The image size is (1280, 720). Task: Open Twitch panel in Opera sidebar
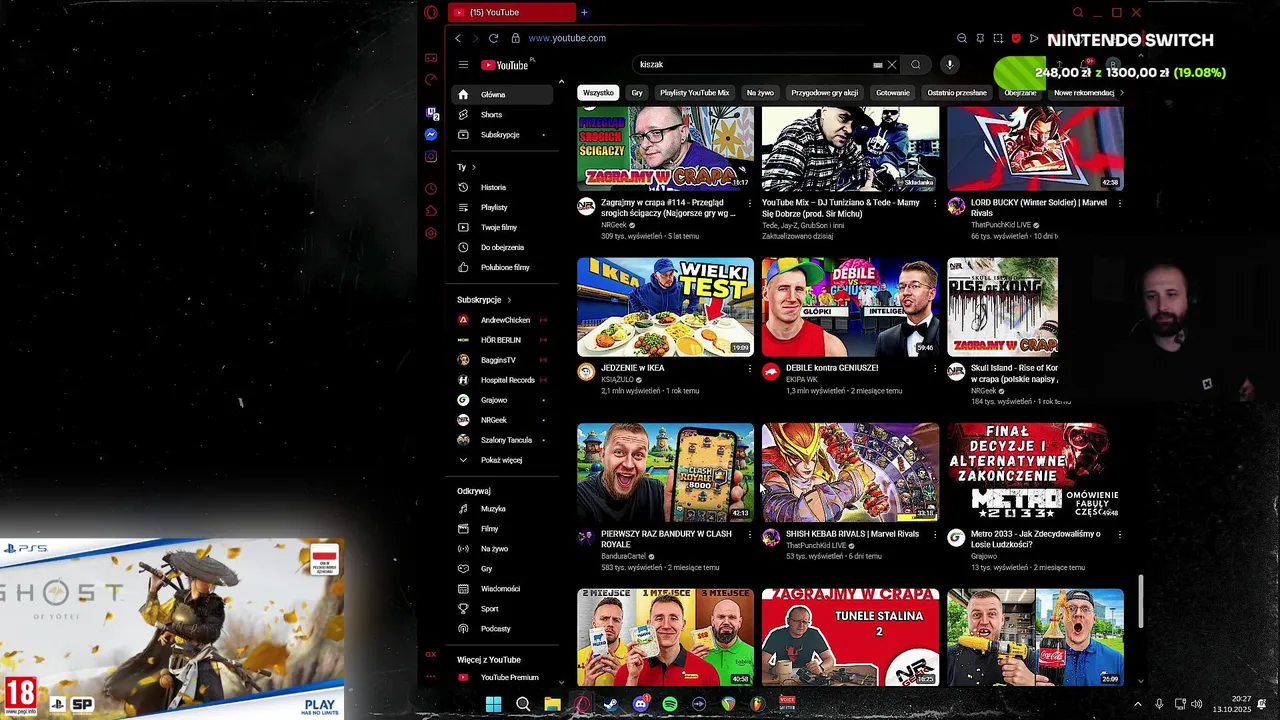click(x=431, y=113)
